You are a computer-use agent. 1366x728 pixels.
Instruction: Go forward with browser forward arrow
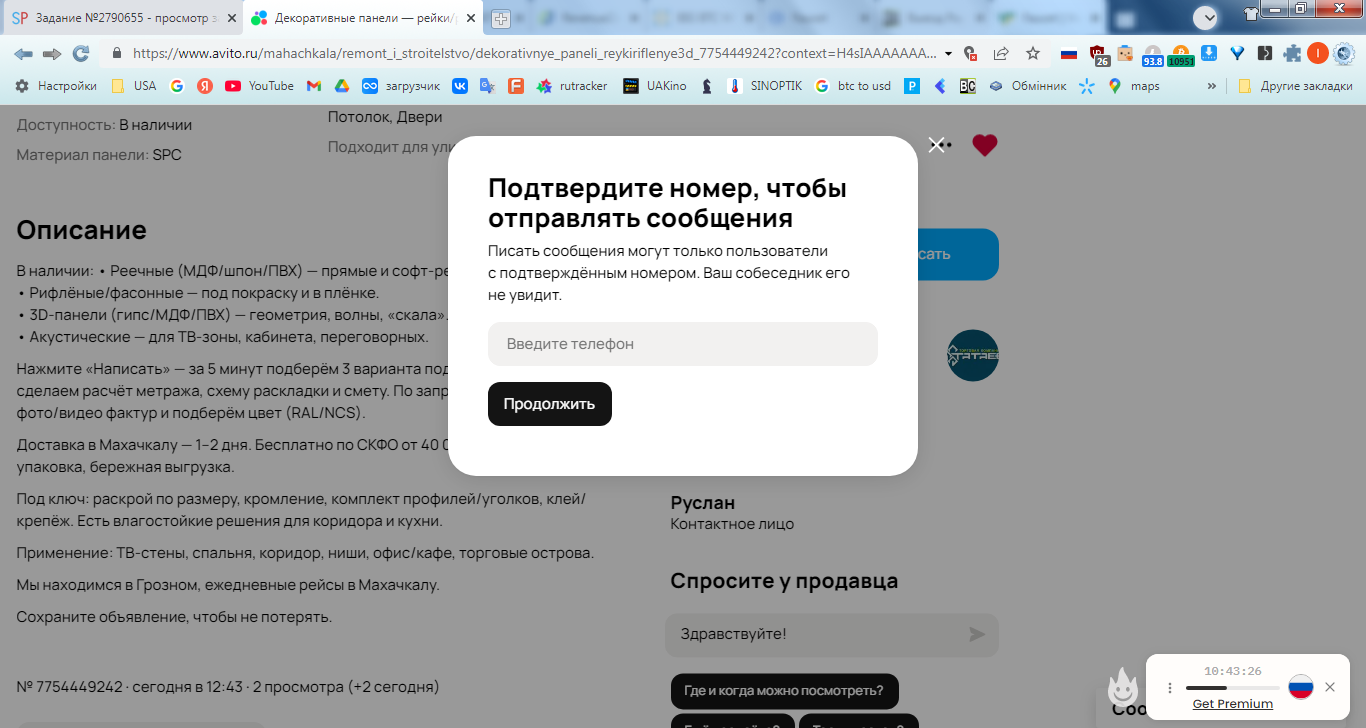pyautogui.click(x=52, y=53)
